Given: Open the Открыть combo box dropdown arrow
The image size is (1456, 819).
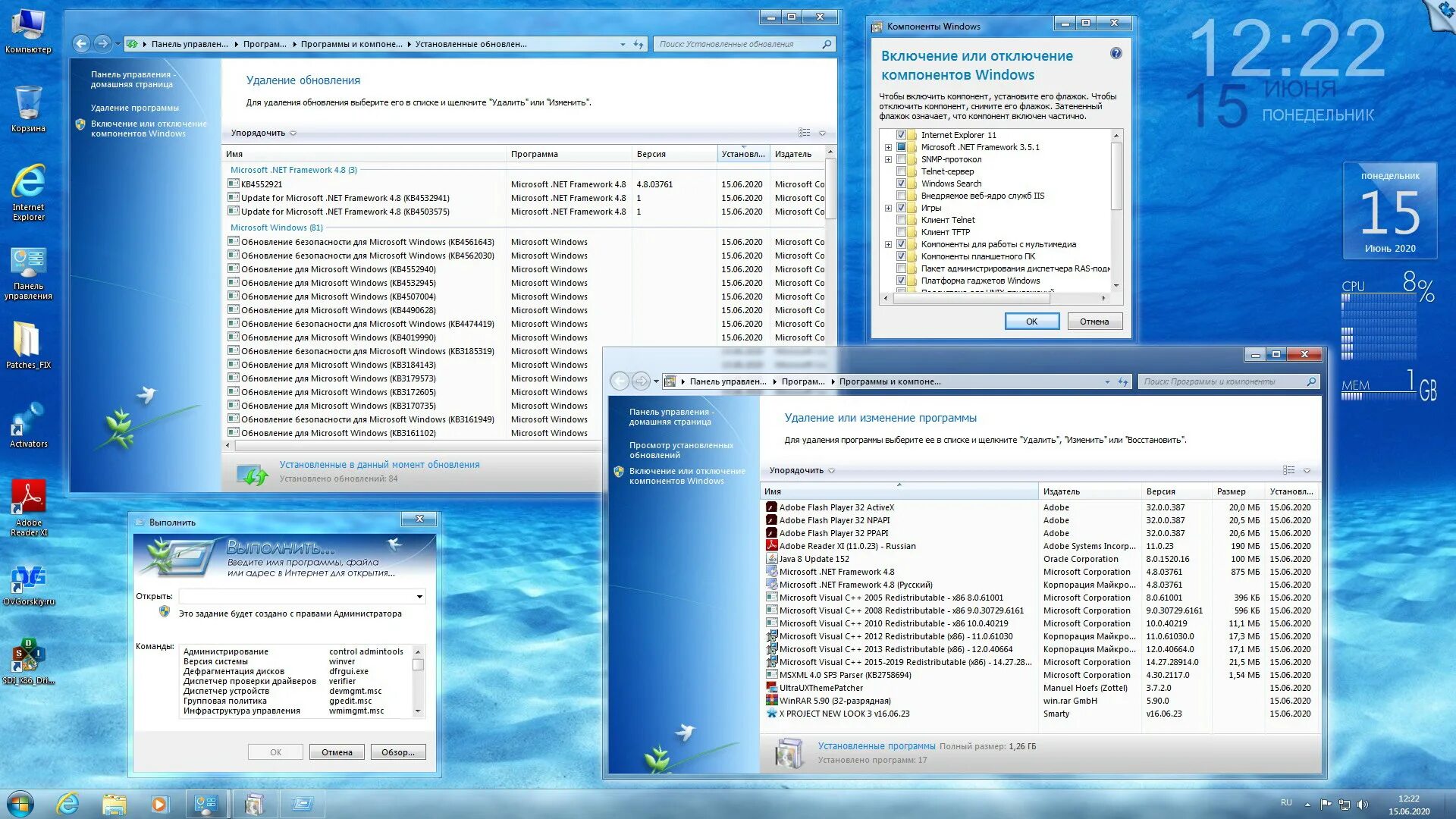Looking at the screenshot, I should [419, 597].
